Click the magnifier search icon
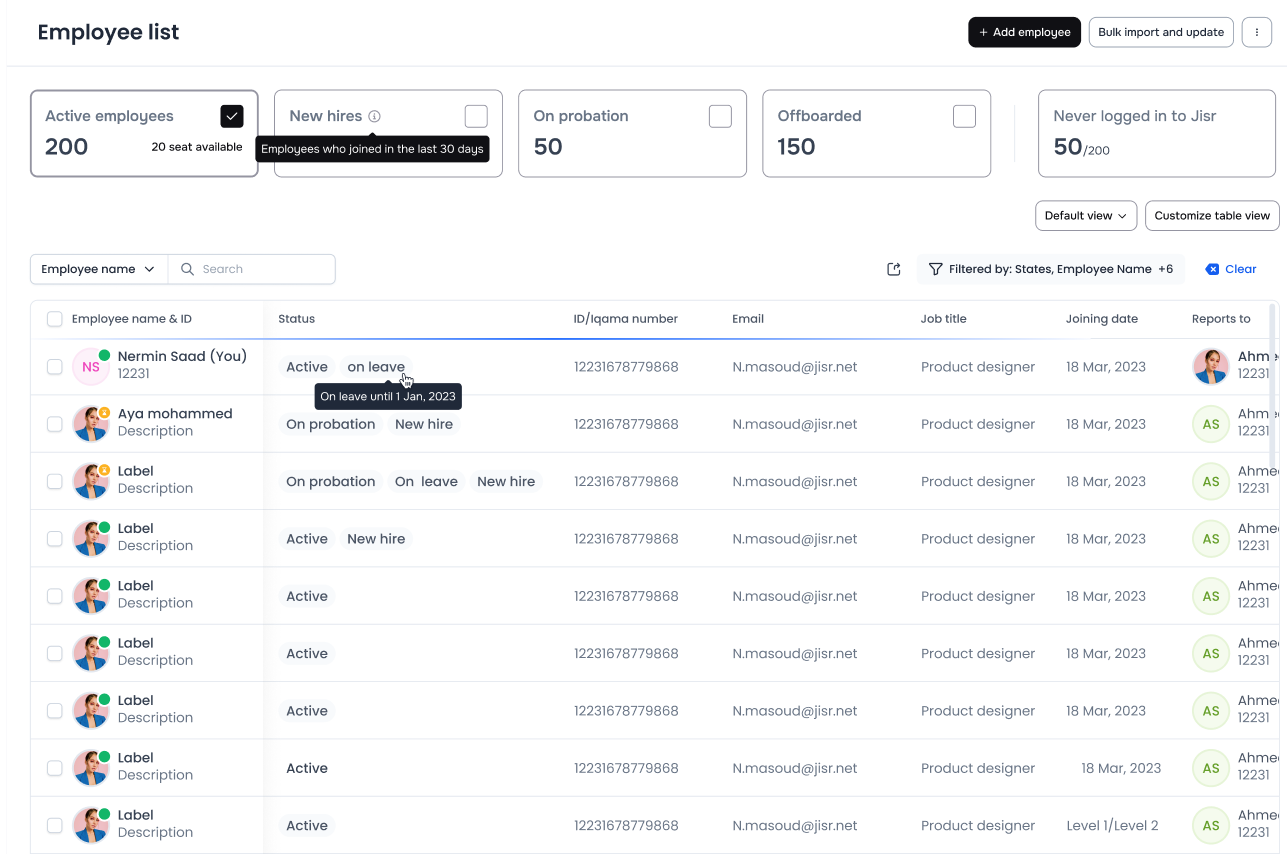The image size is (1287, 854). point(187,269)
